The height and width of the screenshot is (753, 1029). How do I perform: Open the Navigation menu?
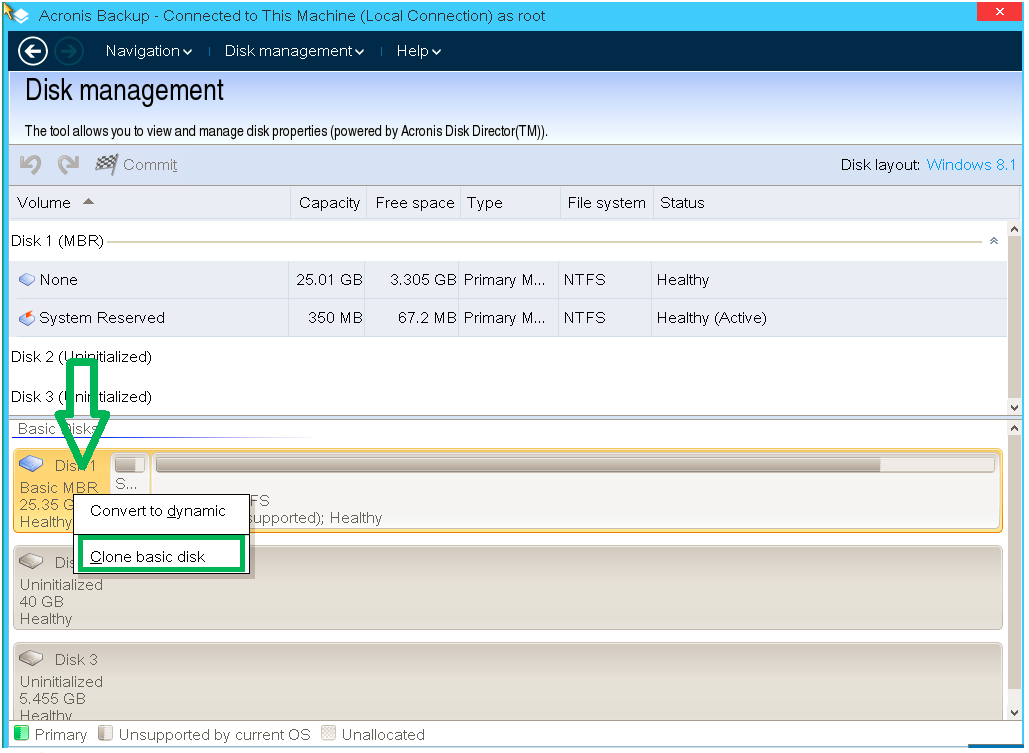click(148, 51)
